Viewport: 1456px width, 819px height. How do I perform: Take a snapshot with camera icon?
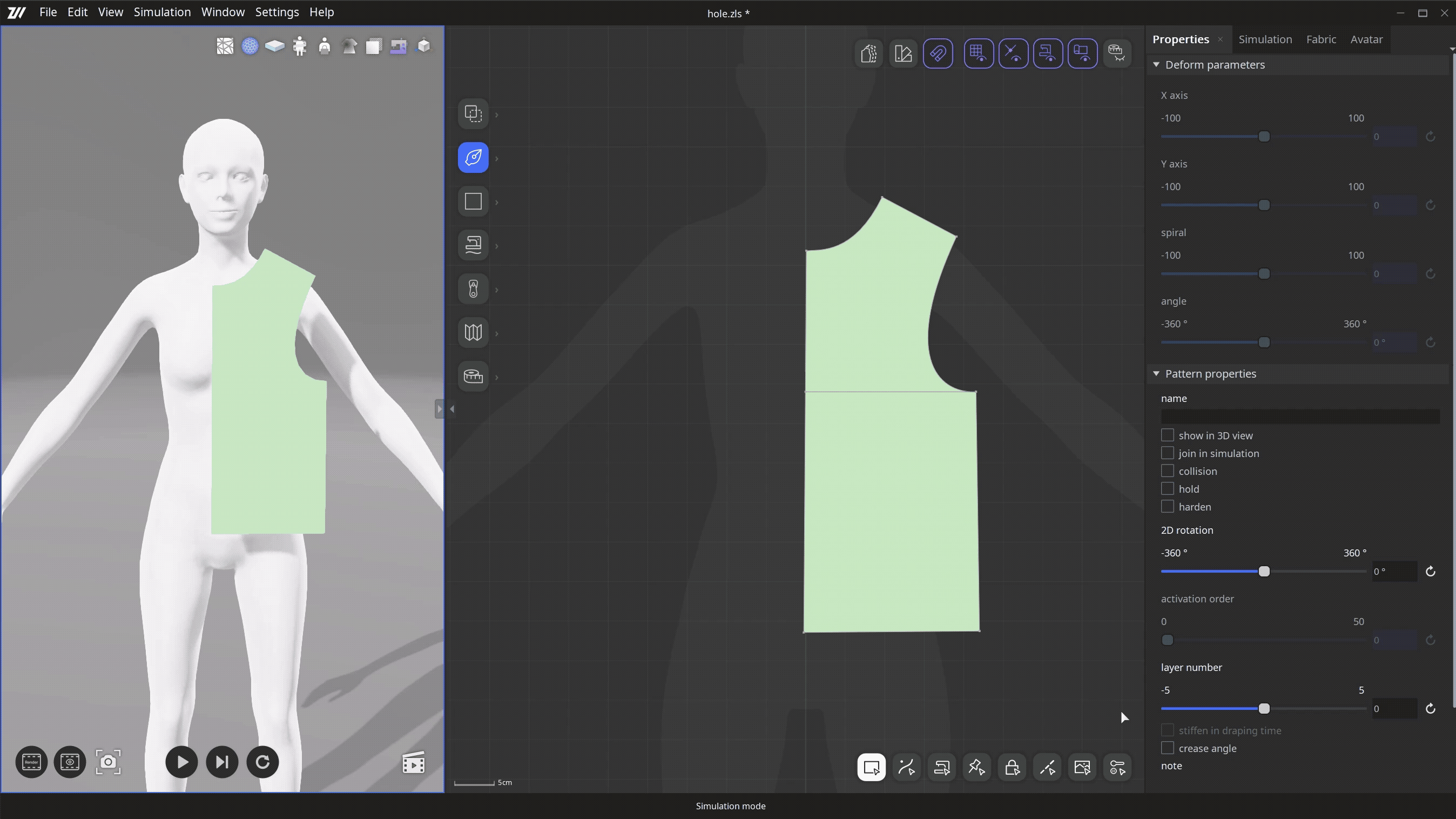coord(108,762)
